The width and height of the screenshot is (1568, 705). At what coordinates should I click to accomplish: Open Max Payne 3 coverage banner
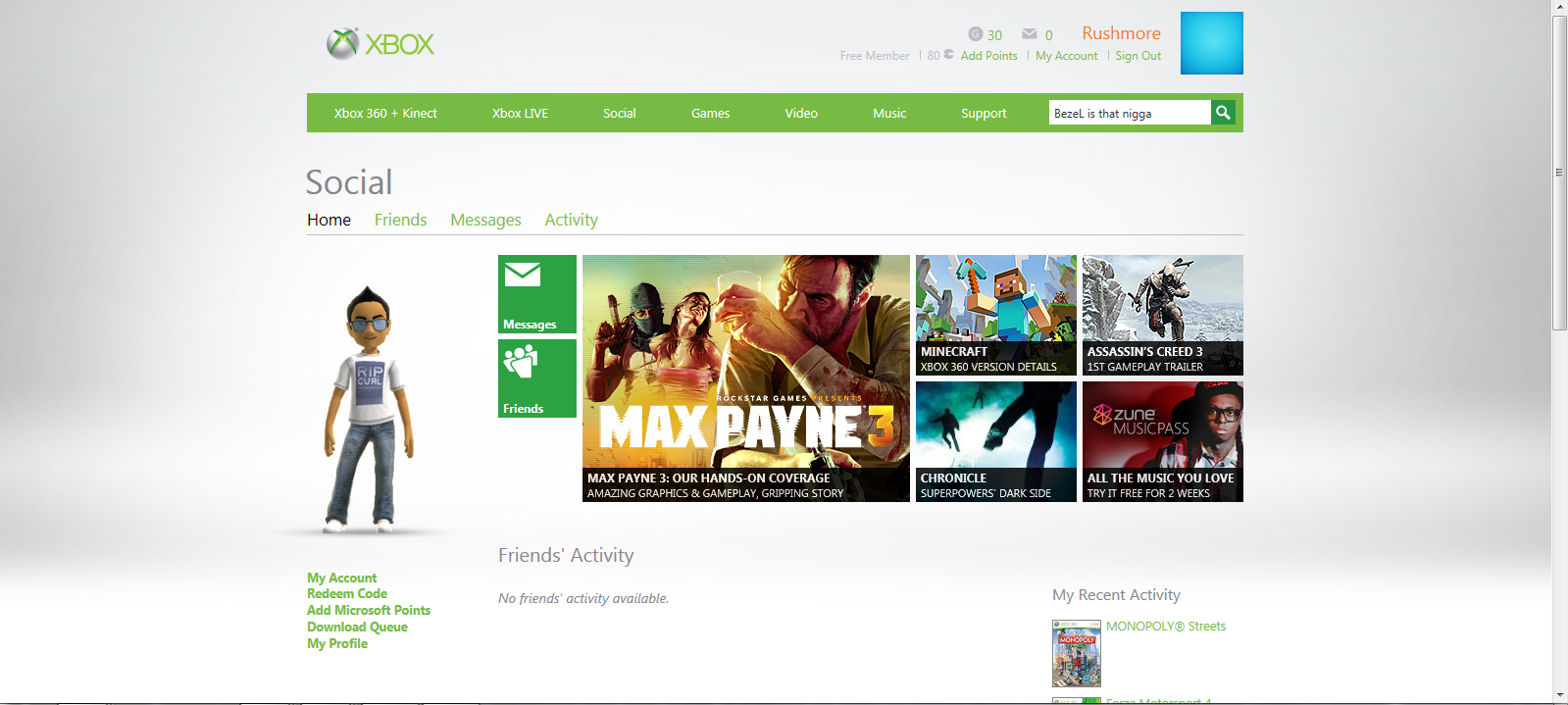(x=745, y=378)
